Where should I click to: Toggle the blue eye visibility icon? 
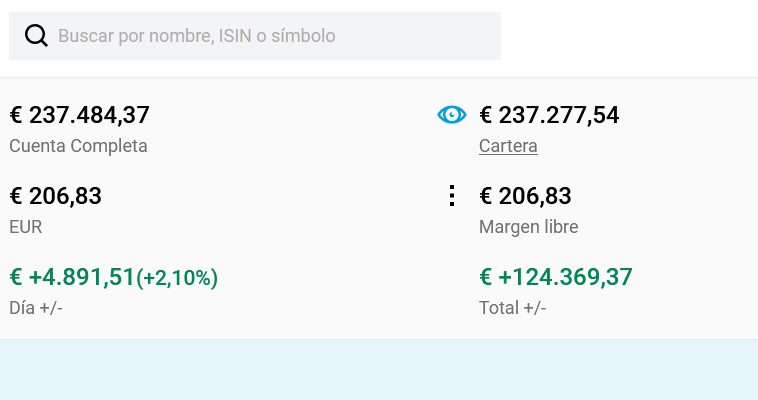pos(452,115)
